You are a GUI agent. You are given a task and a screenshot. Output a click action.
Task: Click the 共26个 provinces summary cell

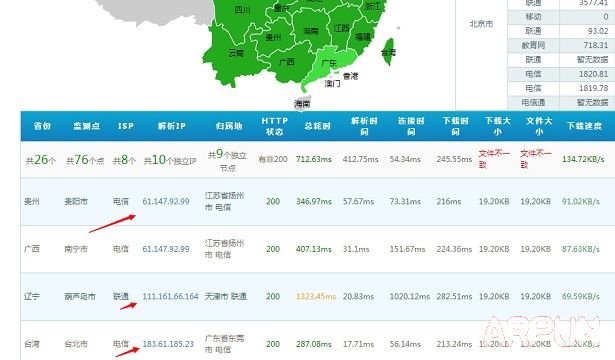41,160
